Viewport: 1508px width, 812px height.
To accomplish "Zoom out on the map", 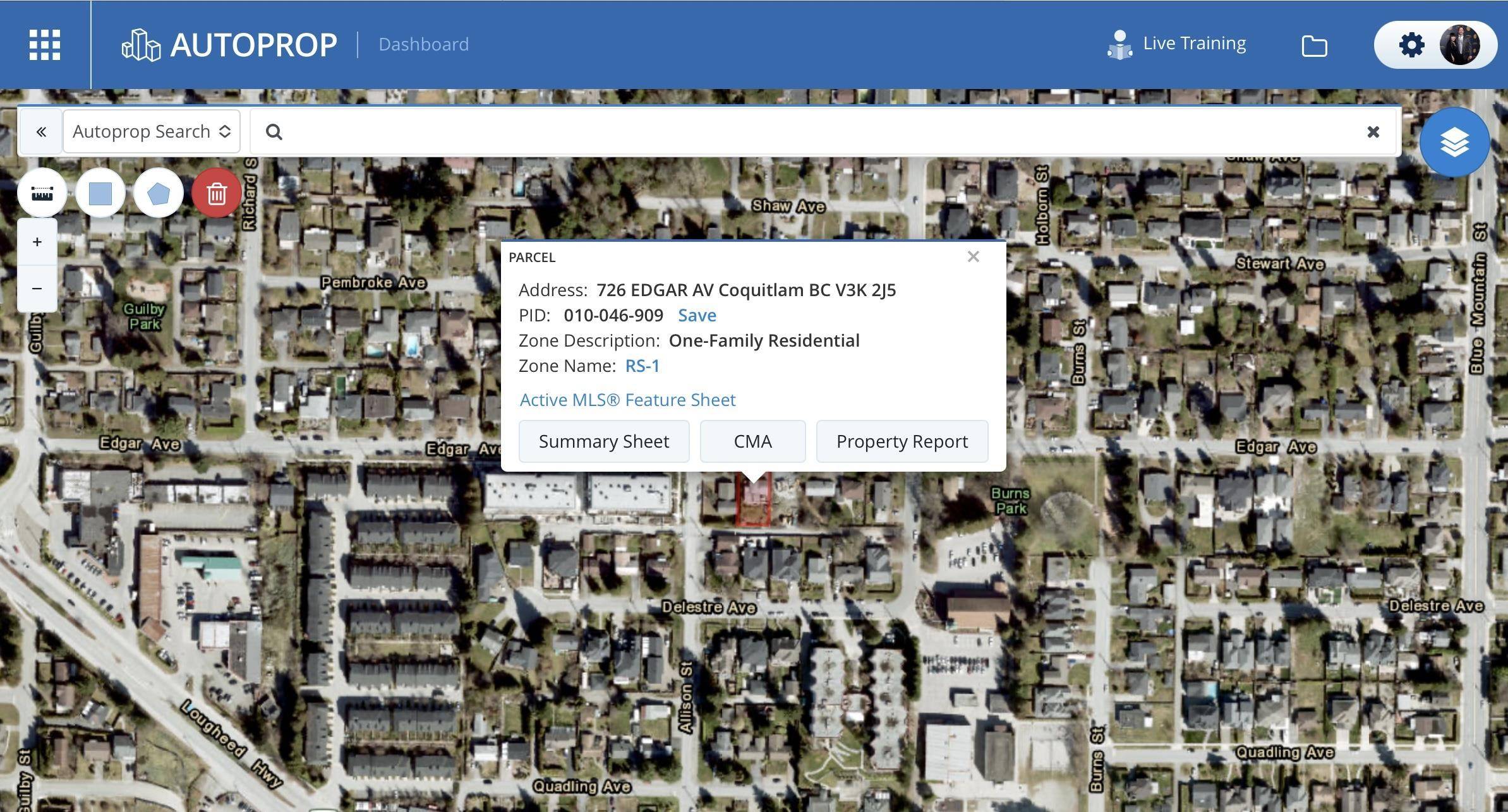I will click(37, 289).
